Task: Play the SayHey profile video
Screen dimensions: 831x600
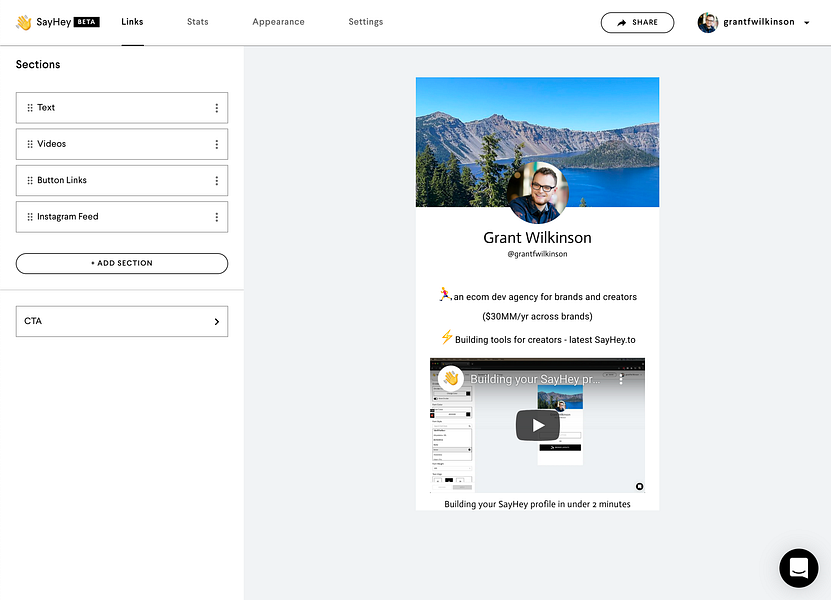Action: [537, 425]
